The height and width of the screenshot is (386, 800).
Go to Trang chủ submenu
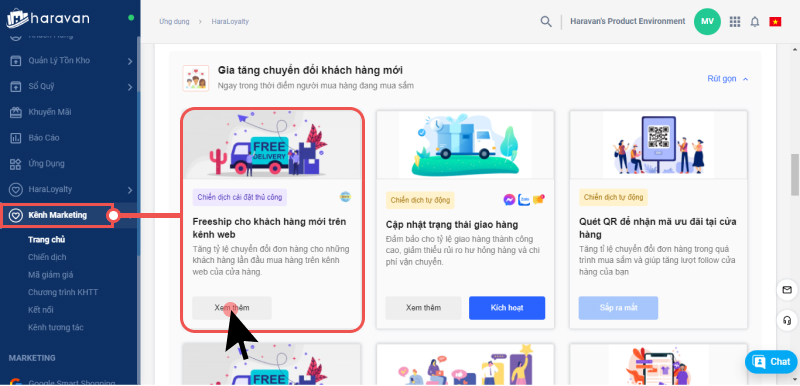[x=46, y=240]
